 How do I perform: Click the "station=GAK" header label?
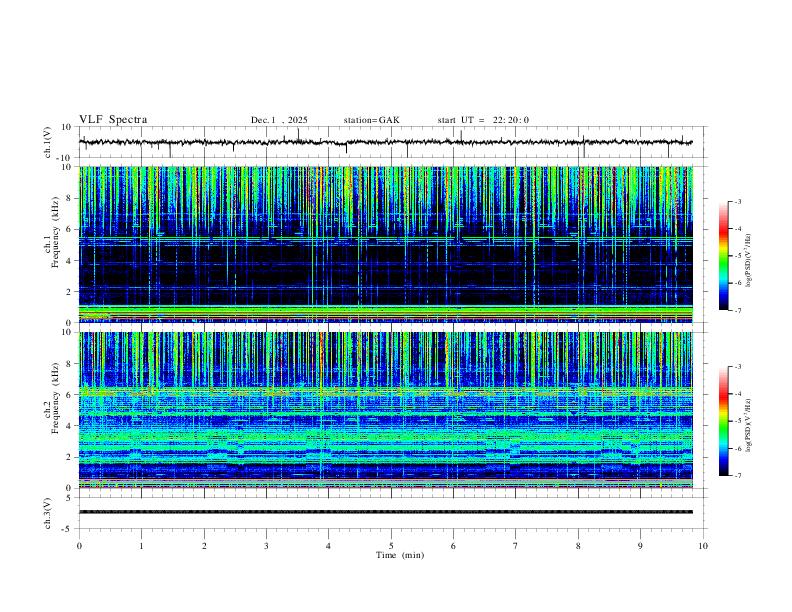click(371, 120)
